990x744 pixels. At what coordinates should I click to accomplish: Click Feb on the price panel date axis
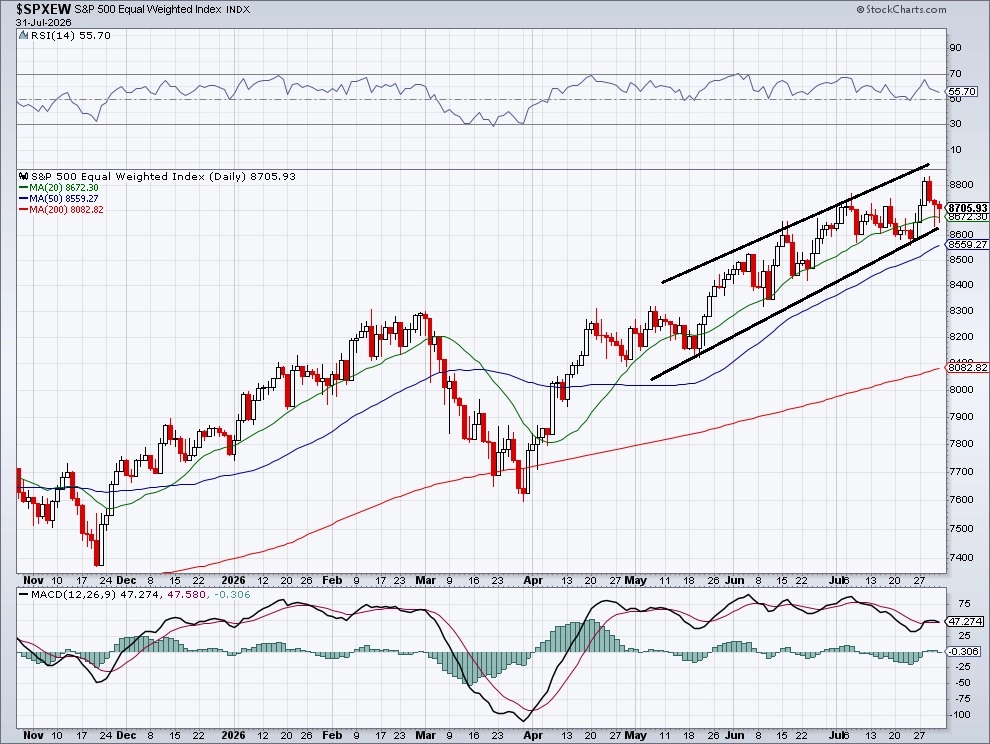click(331, 580)
